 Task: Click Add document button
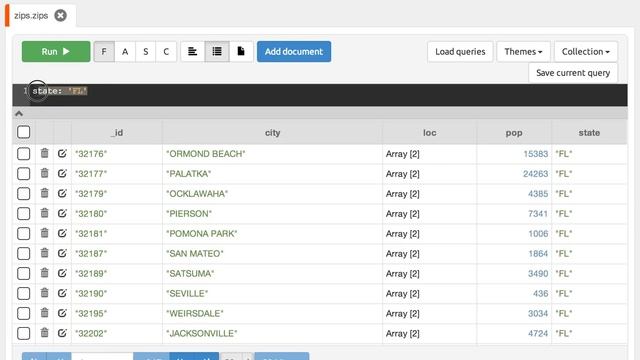tap(294, 51)
